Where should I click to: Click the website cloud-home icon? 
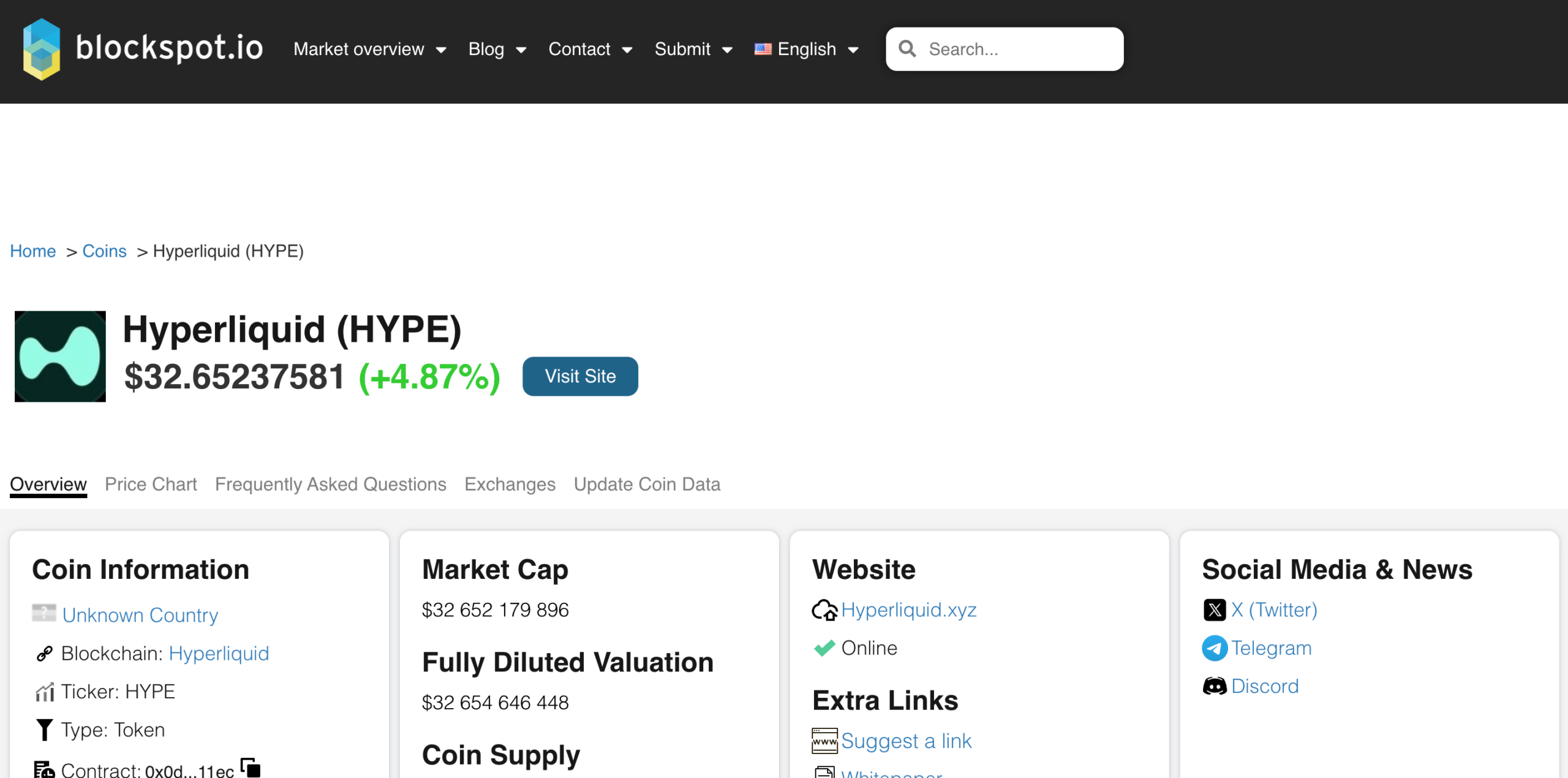[824, 610]
